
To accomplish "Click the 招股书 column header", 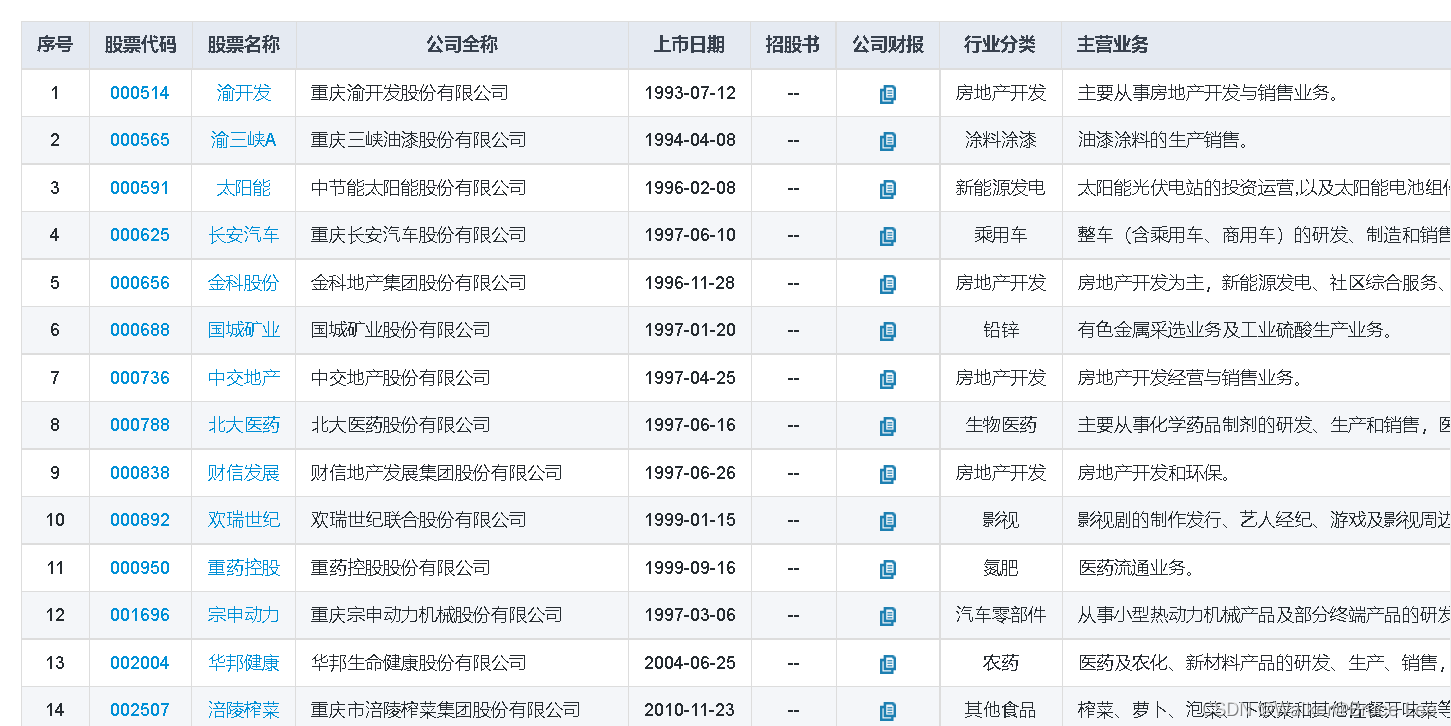I will point(793,45).
